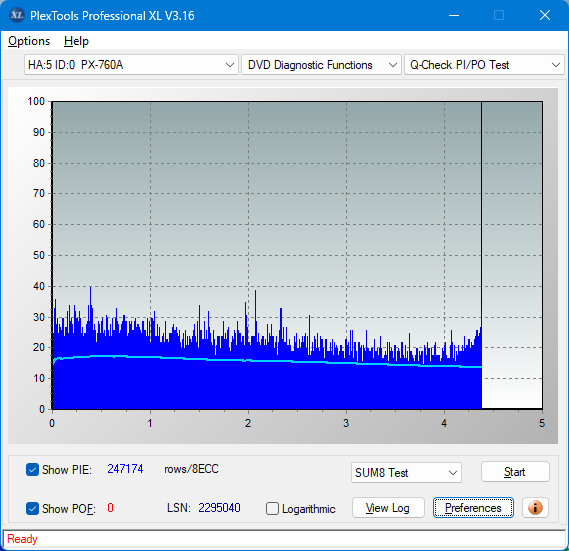Open the Preferences button
Image resolution: width=569 pixels, height=551 pixels.
pos(473,507)
